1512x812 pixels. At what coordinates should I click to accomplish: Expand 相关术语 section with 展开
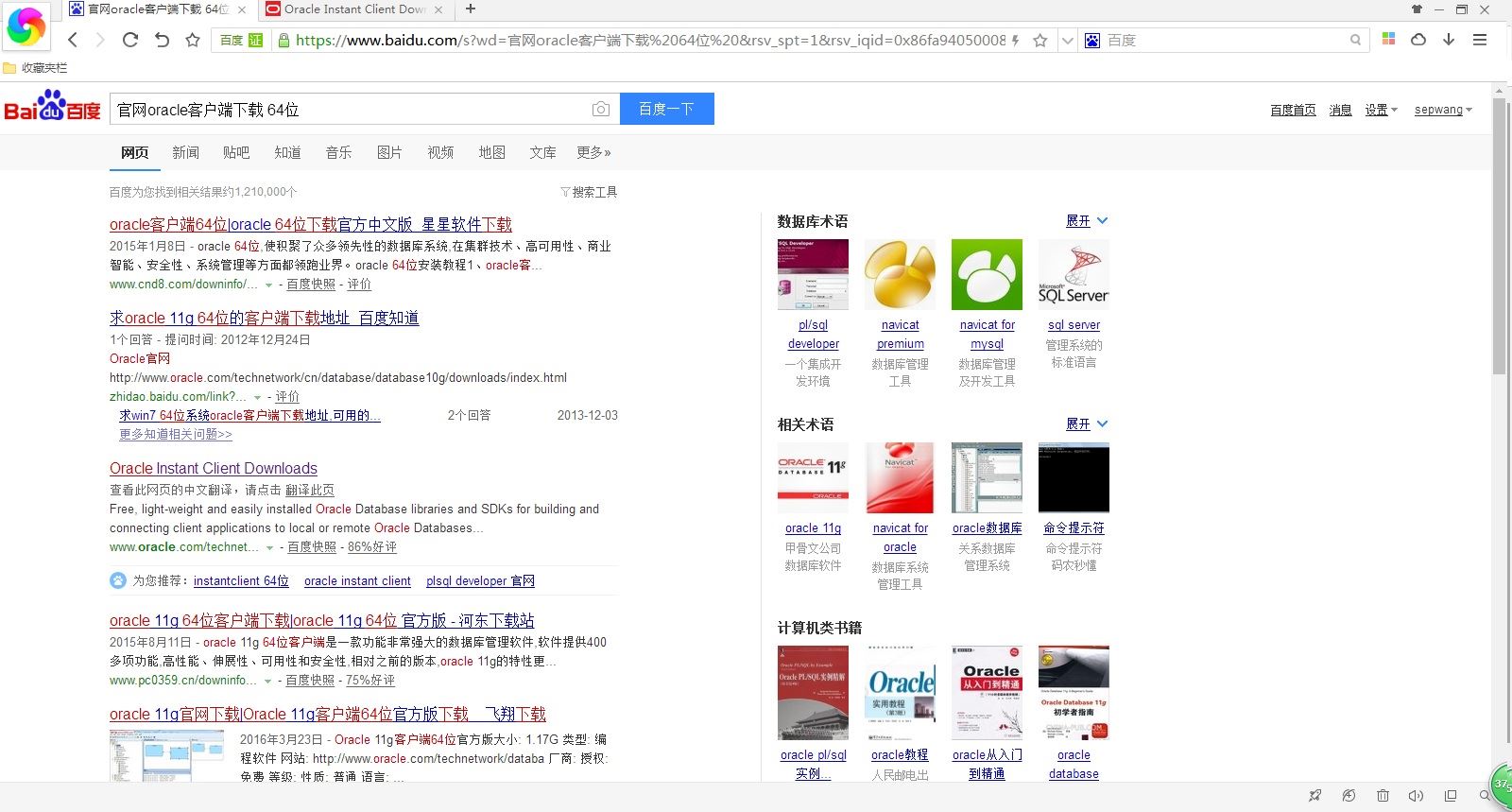[x=1087, y=423]
